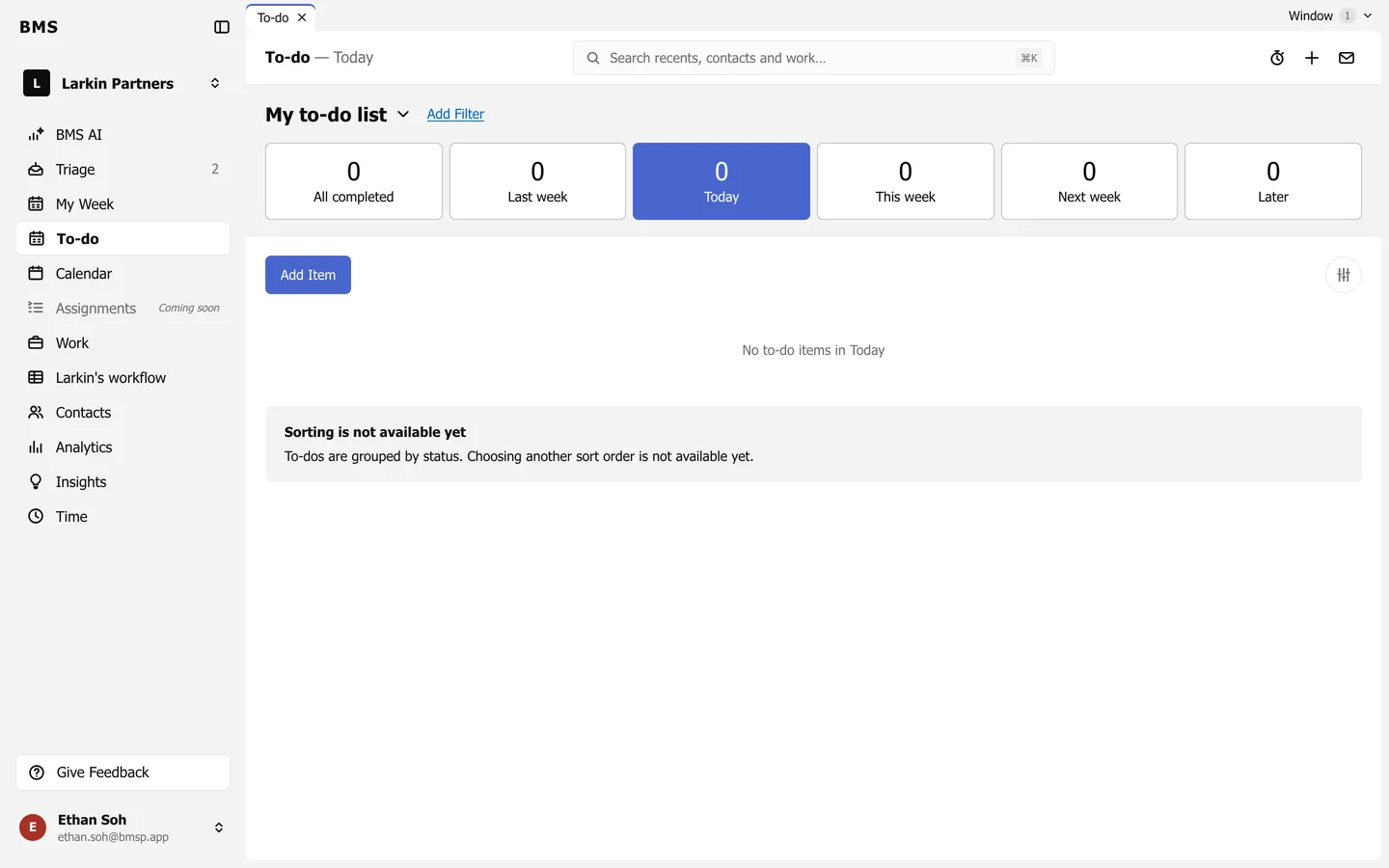Open Ethan Soh account menu
The height and width of the screenshot is (868, 1389).
pyautogui.click(x=123, y=827)
